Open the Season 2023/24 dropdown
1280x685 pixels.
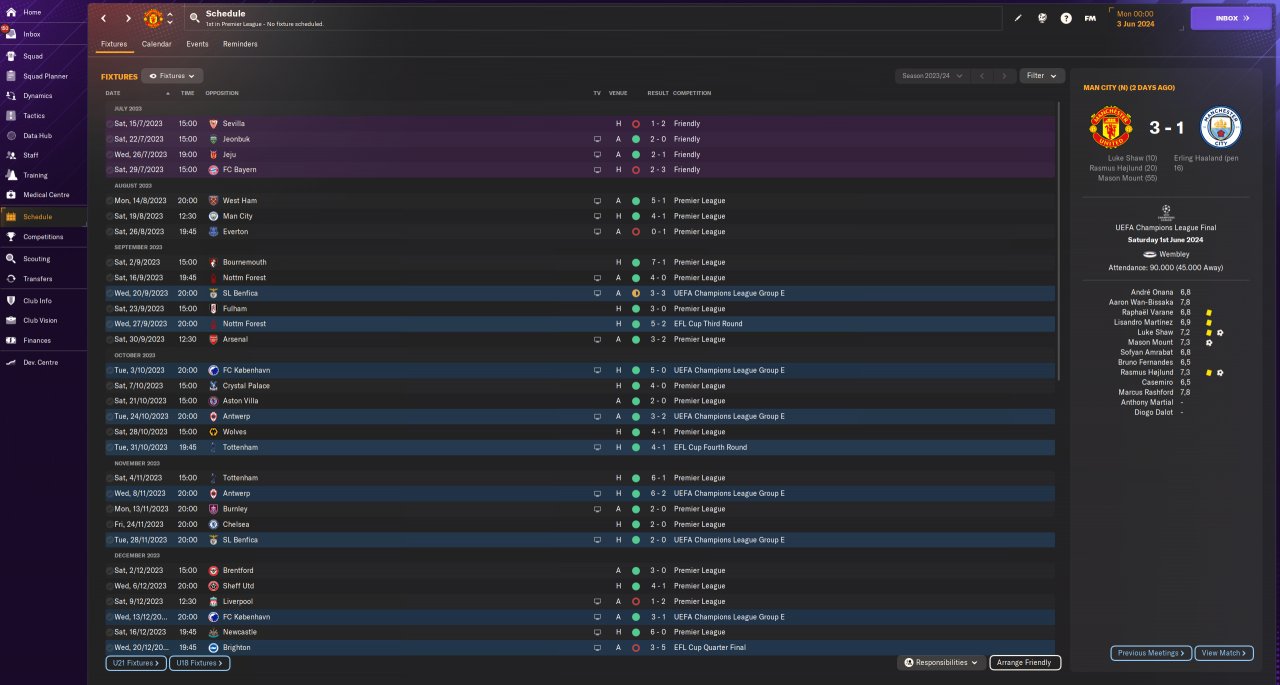932,76
